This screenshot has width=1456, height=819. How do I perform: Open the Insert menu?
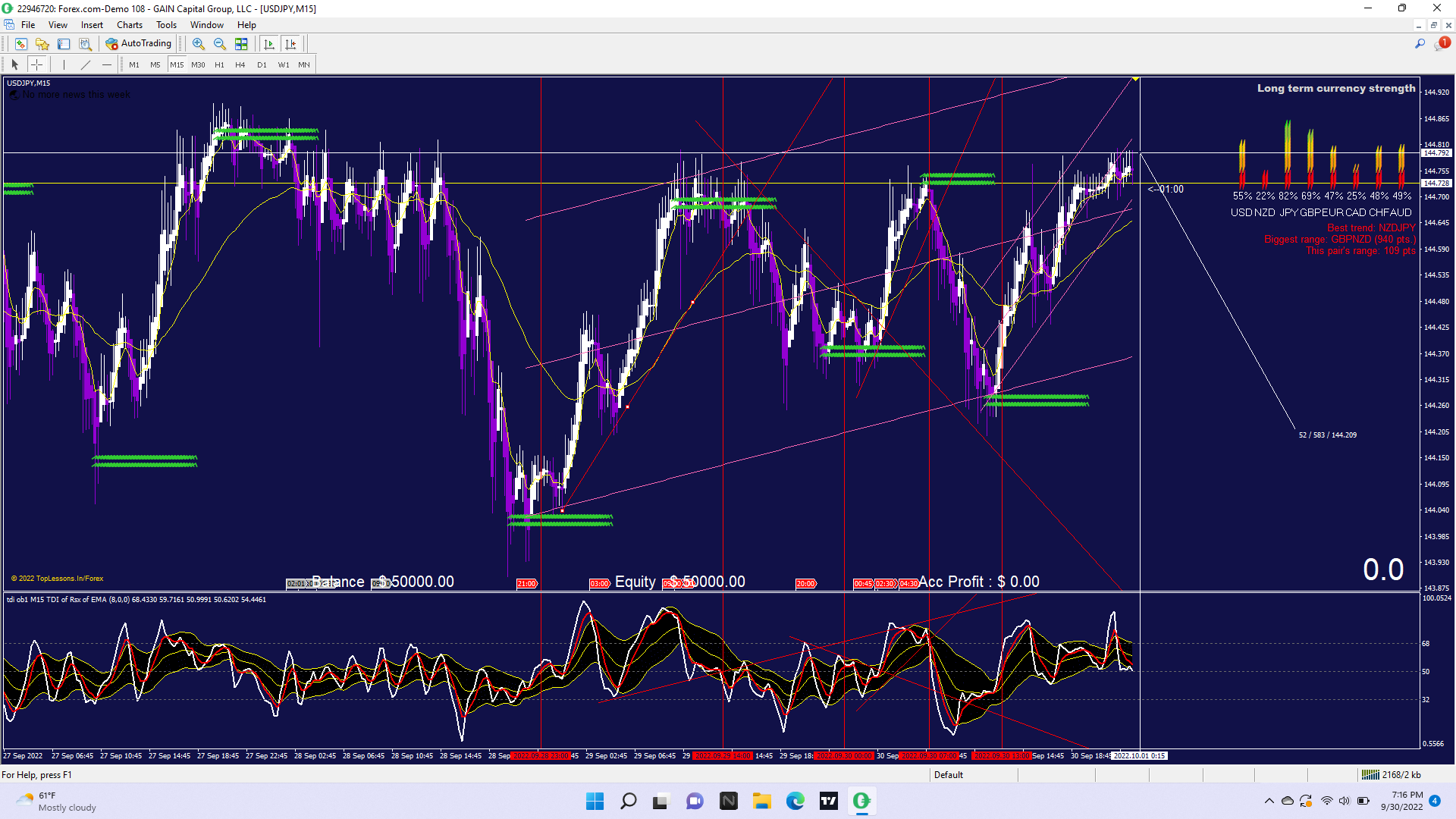click(x=92, y=25)
